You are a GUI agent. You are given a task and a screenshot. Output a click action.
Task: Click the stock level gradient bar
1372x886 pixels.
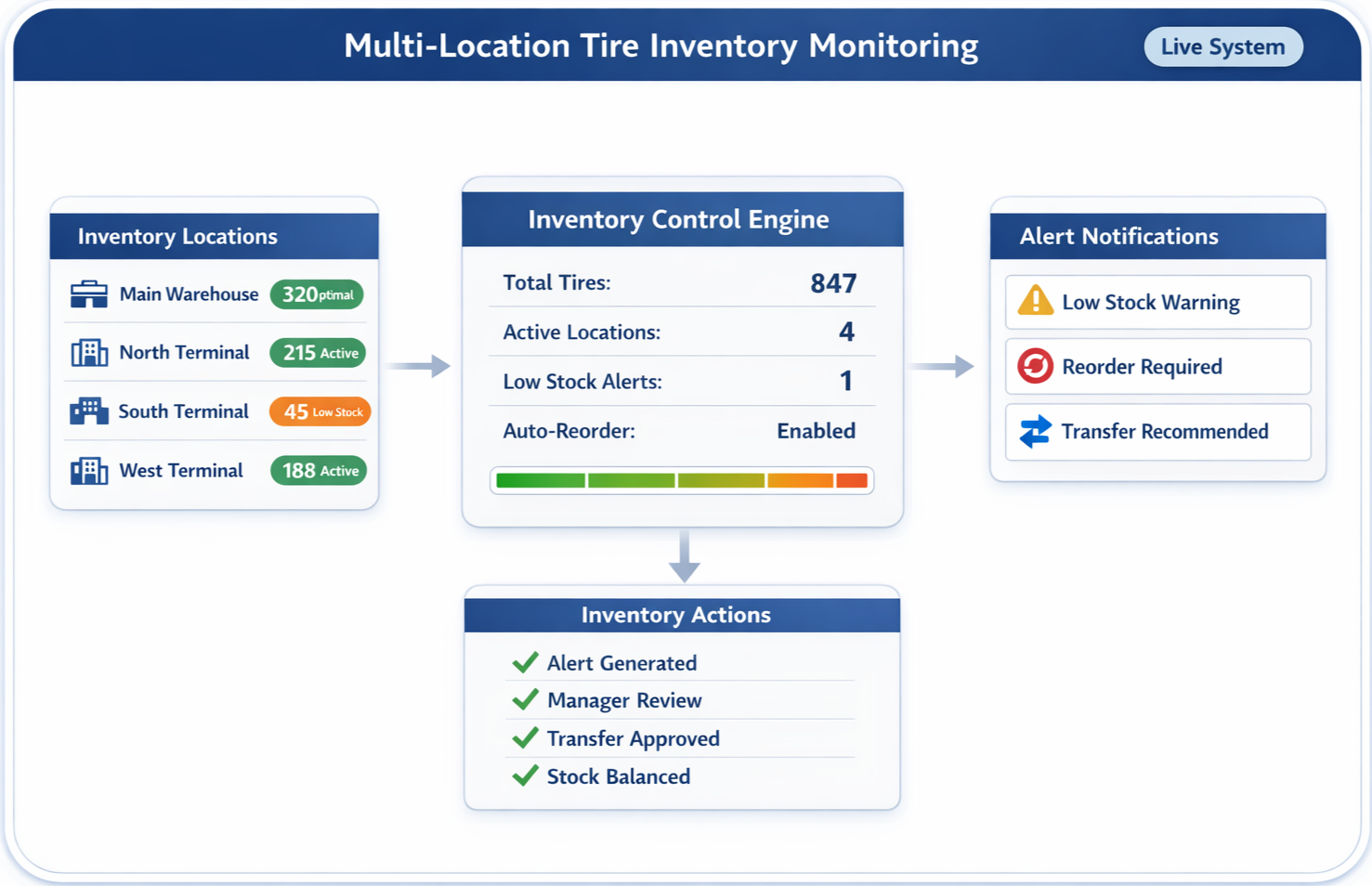(682, 480)
